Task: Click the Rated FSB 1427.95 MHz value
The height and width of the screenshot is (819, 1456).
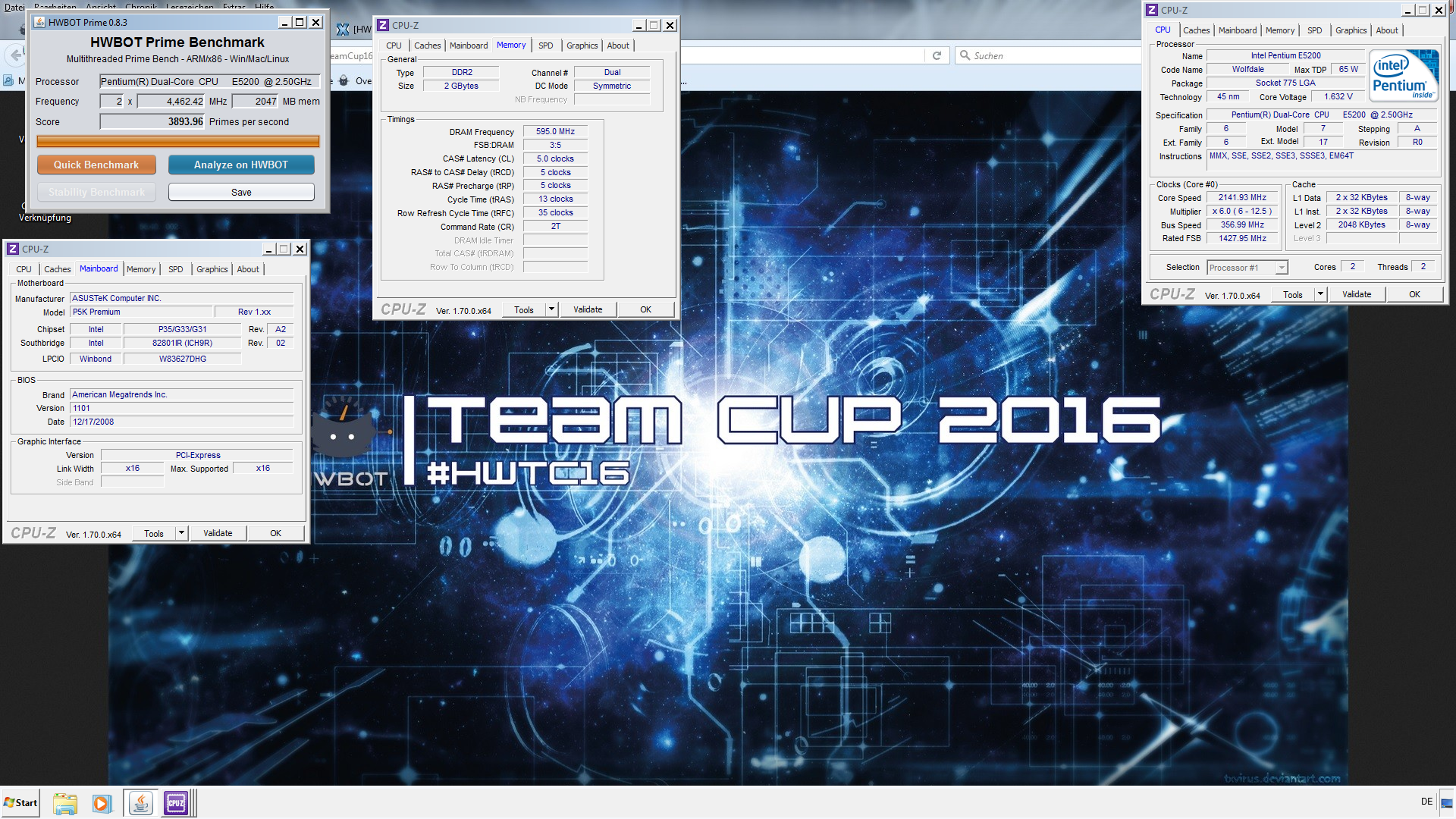Action: tap(1242, 238)
